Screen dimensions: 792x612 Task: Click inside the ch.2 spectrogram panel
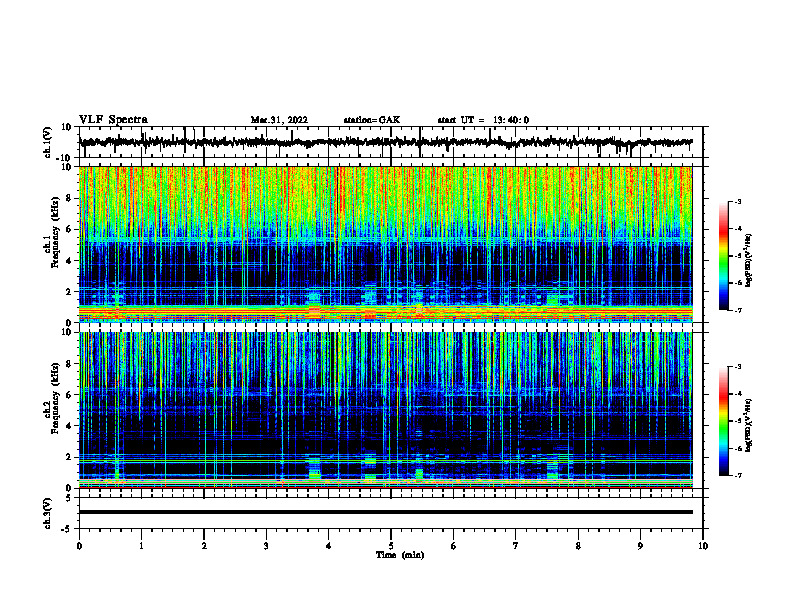[x=385, y=410]
